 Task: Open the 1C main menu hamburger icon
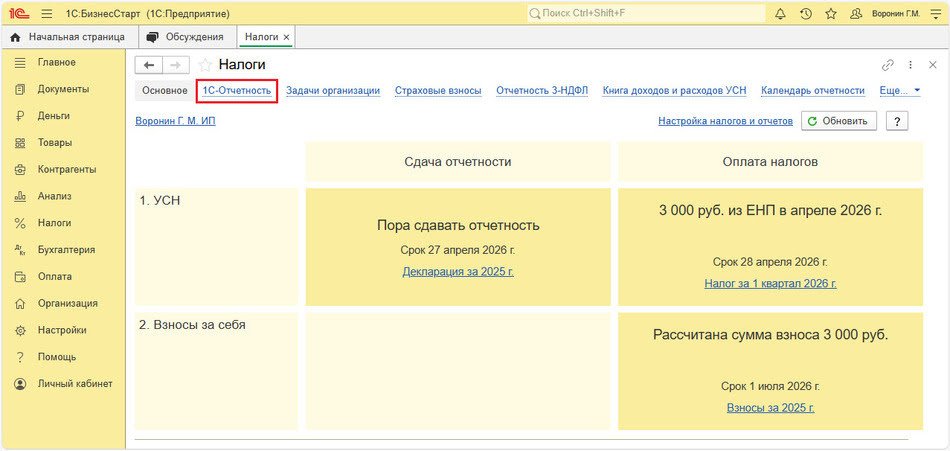click(x=47, y=13)
